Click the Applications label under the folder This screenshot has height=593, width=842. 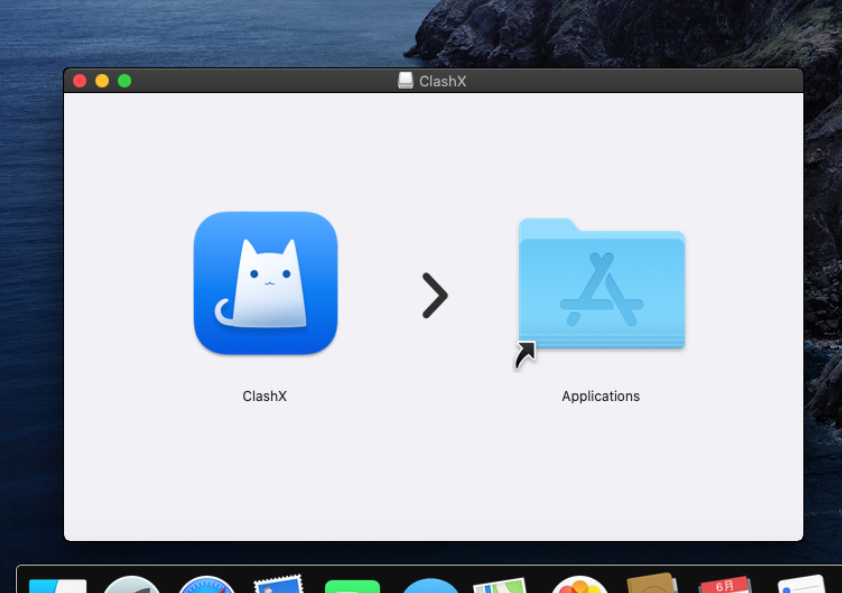600,396
